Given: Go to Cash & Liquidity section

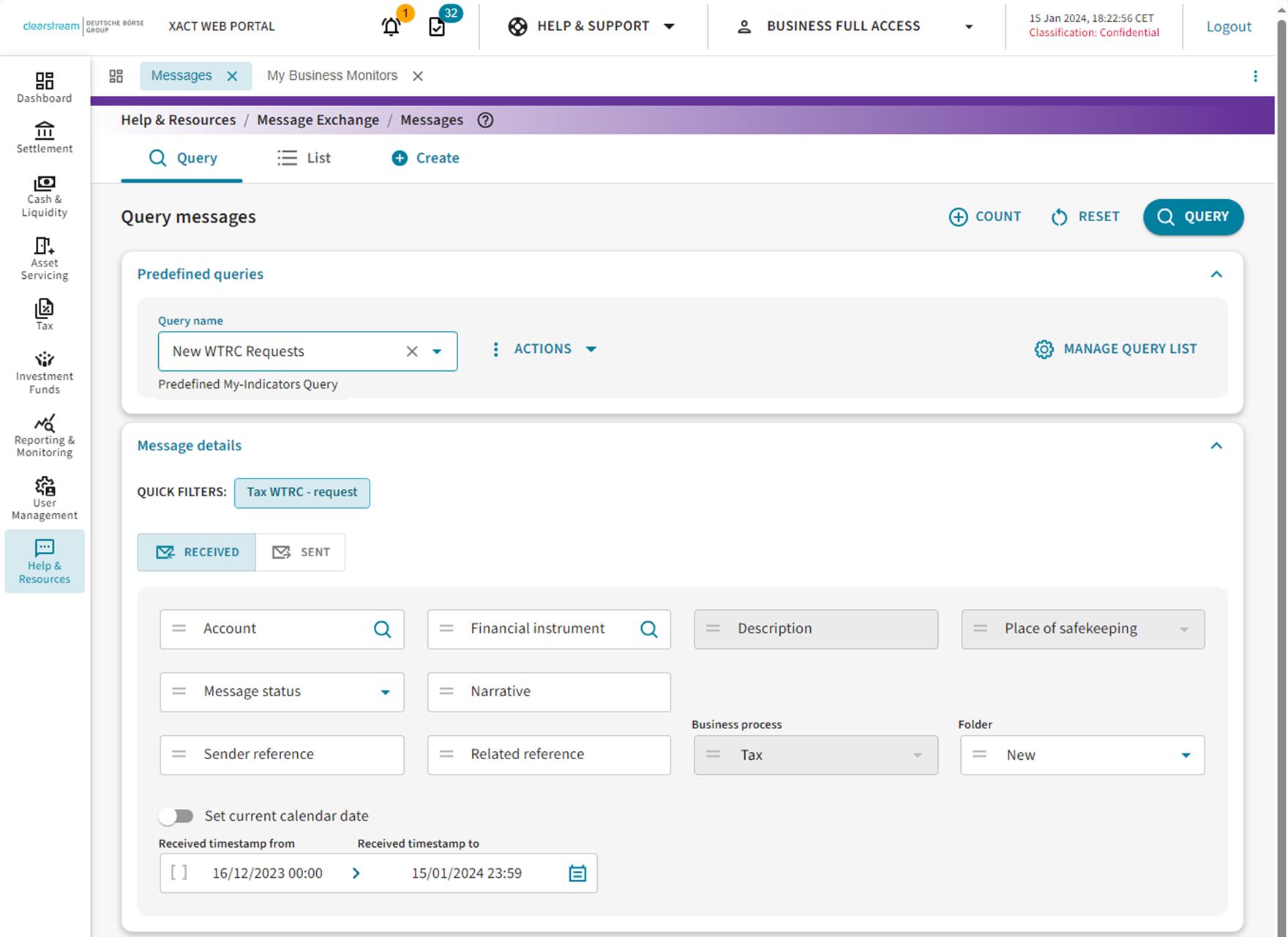Looking at the screenshot, I should [45, 196].
